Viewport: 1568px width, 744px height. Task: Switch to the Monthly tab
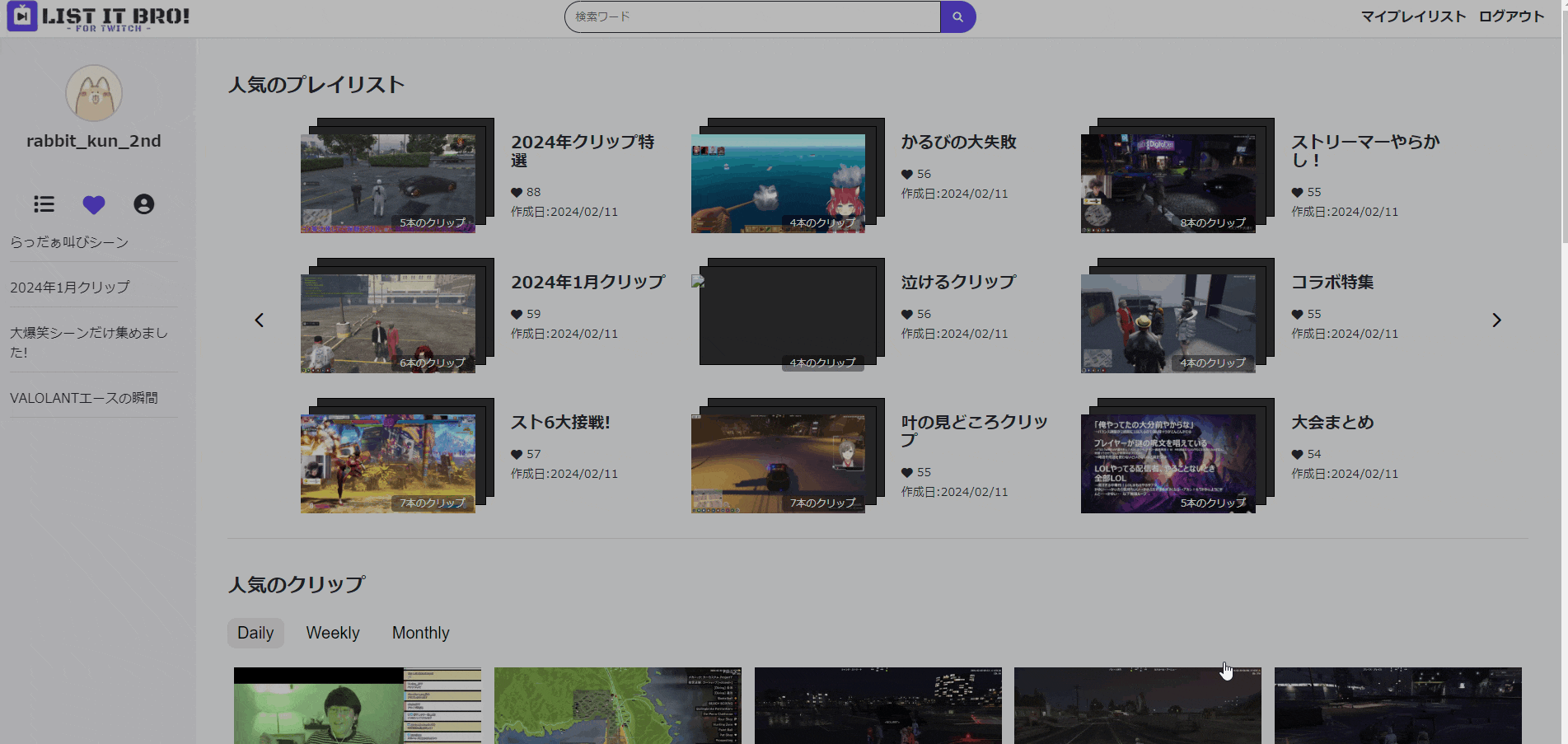click(420, 633)
